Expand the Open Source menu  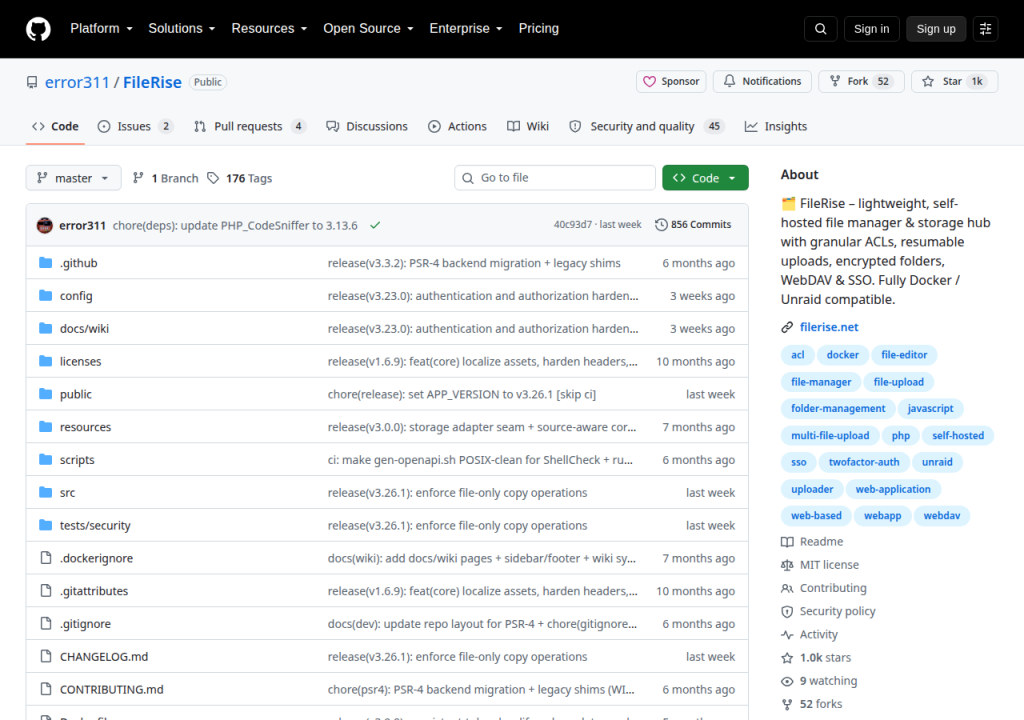pos(368,29)
